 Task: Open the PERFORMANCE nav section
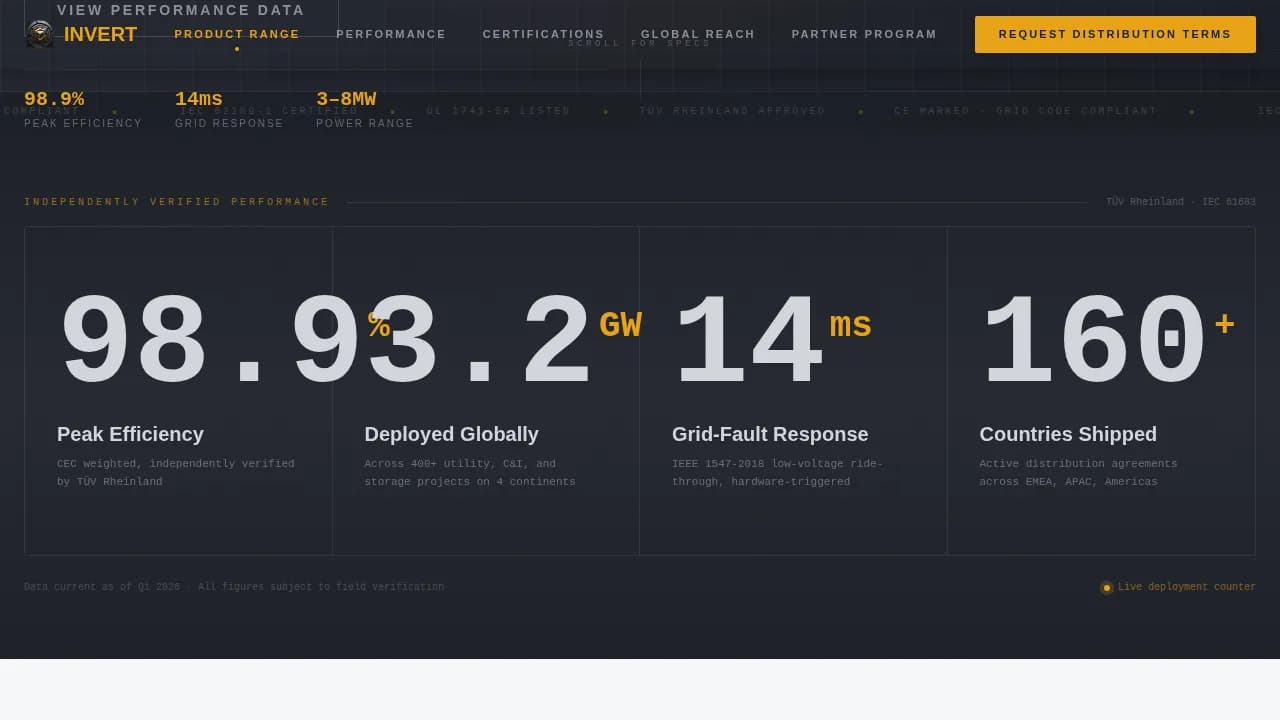[x=391, y=34]
